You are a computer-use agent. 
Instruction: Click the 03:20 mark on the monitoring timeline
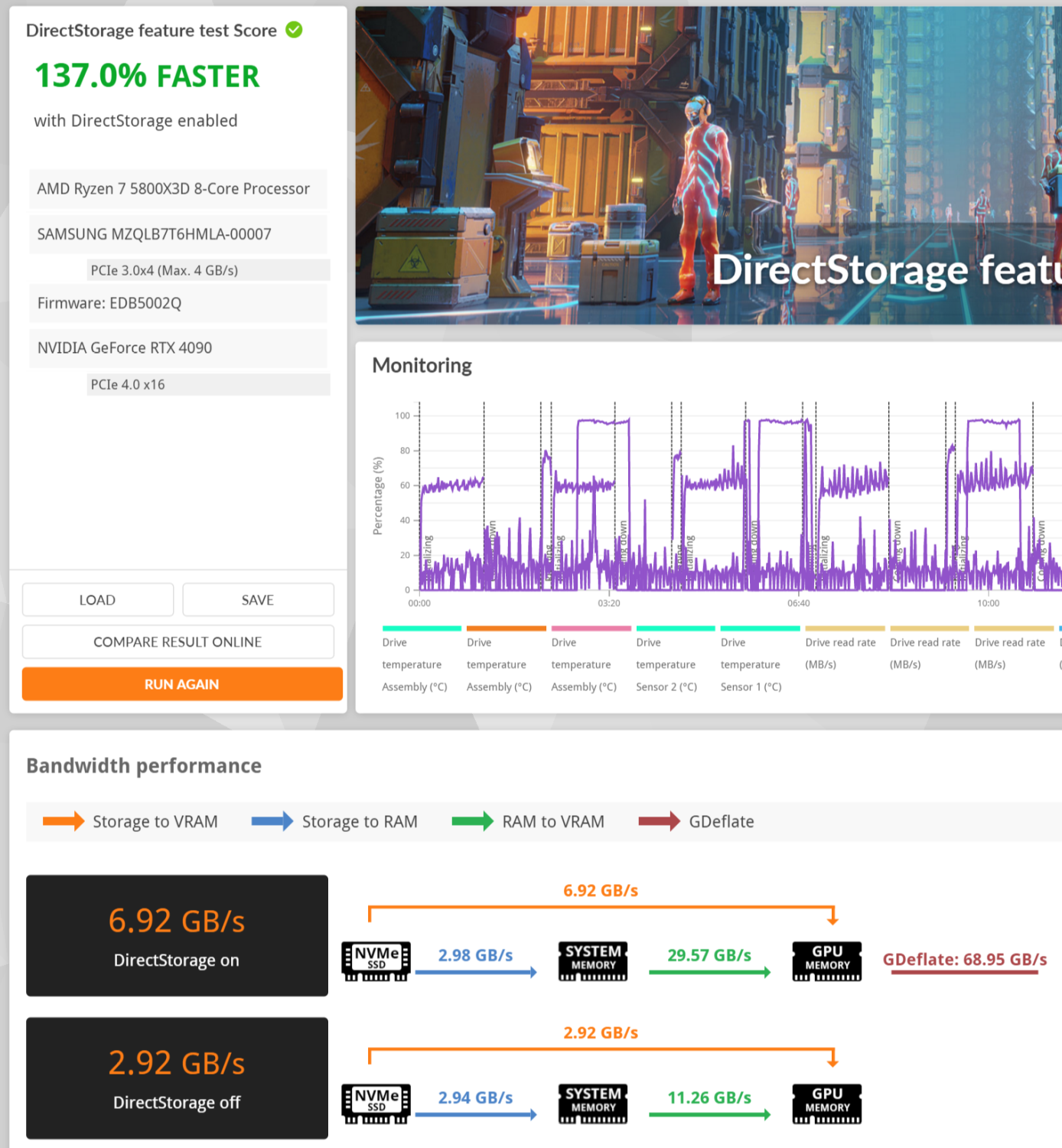tap(609, 603)
